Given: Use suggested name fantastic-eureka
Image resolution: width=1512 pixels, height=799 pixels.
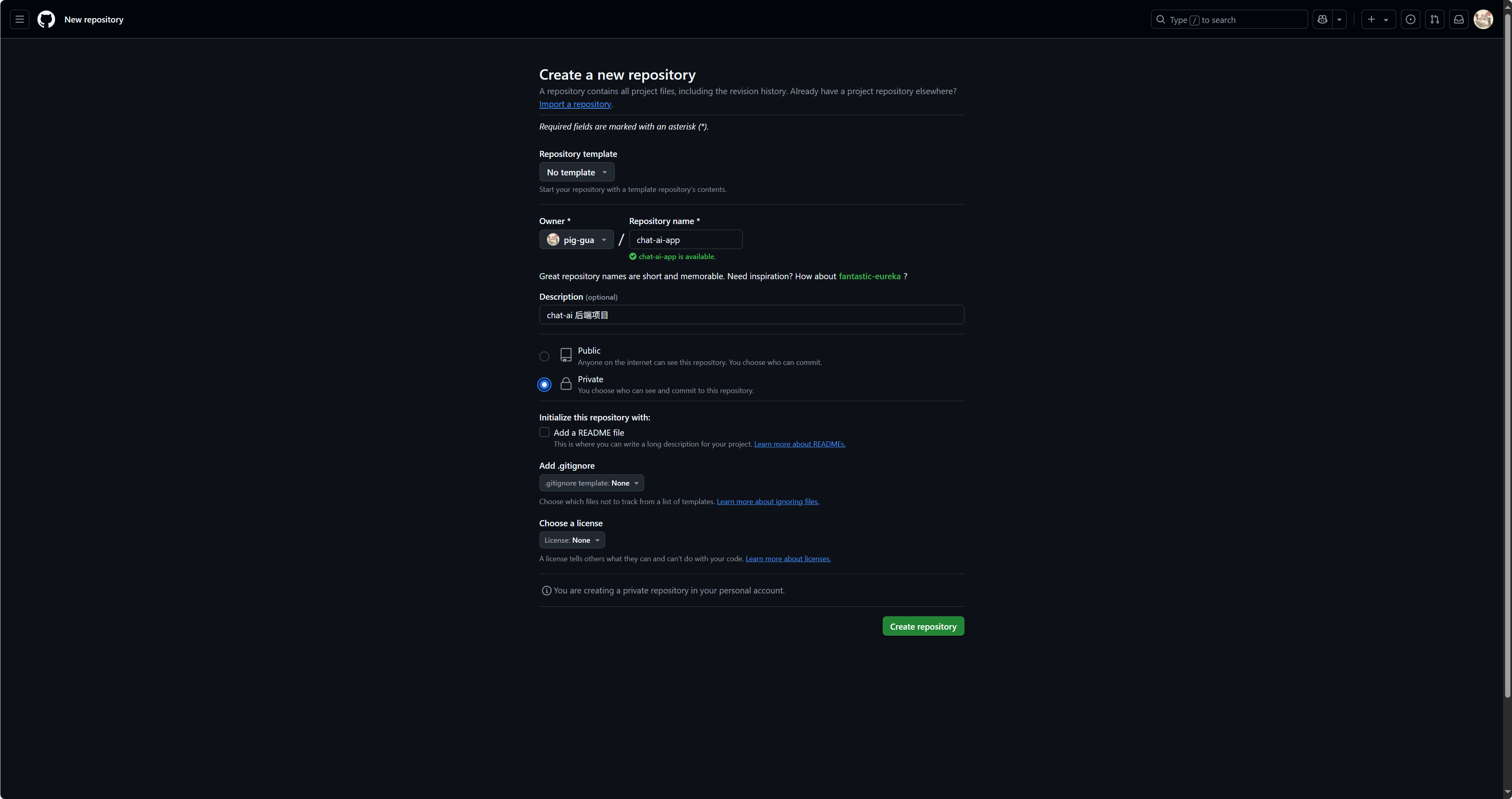Looking at the screenshot, I should pyautogui.click(x=869, y=276).
